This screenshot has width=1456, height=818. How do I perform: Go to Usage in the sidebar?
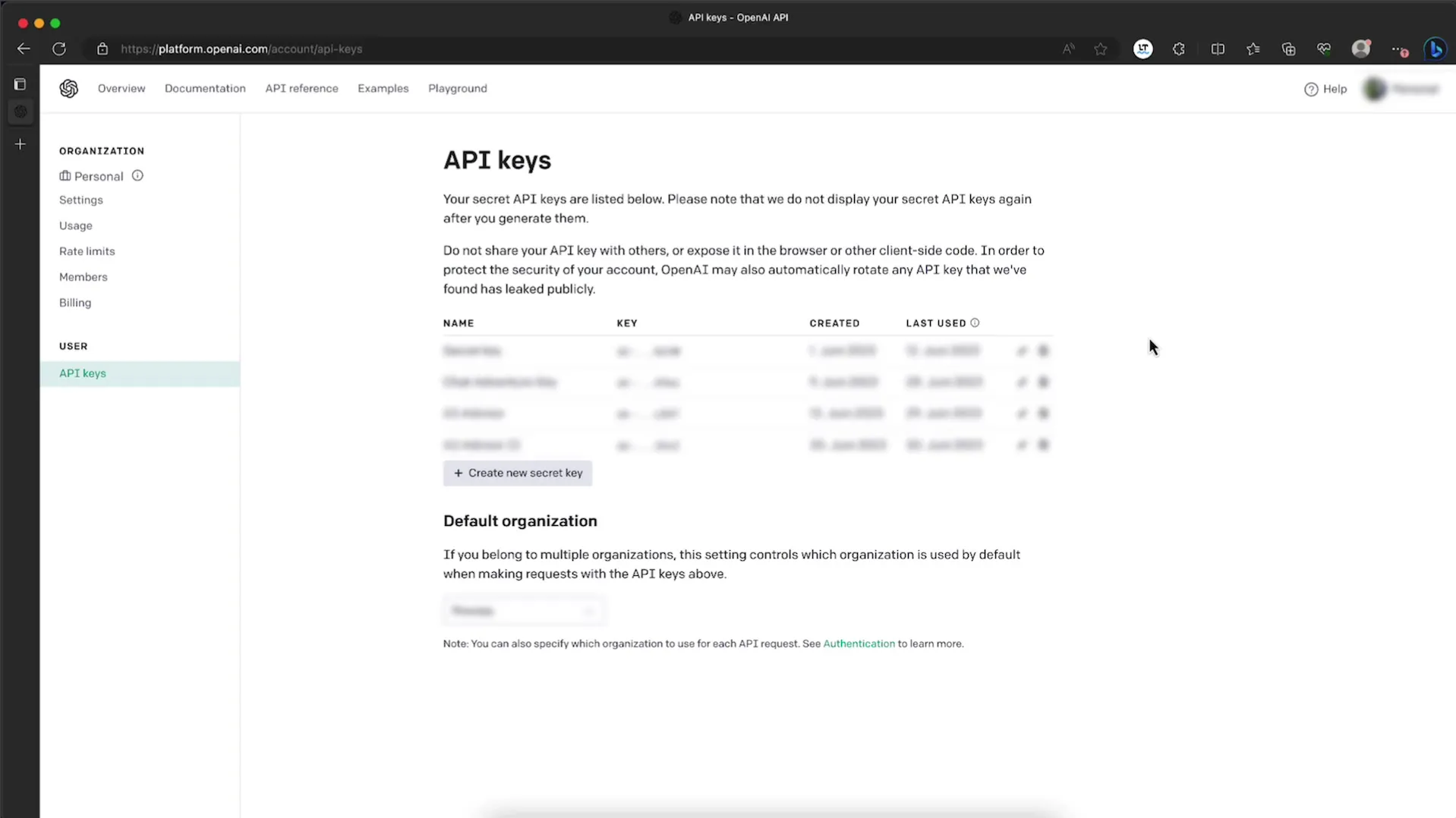click(76, 225)
